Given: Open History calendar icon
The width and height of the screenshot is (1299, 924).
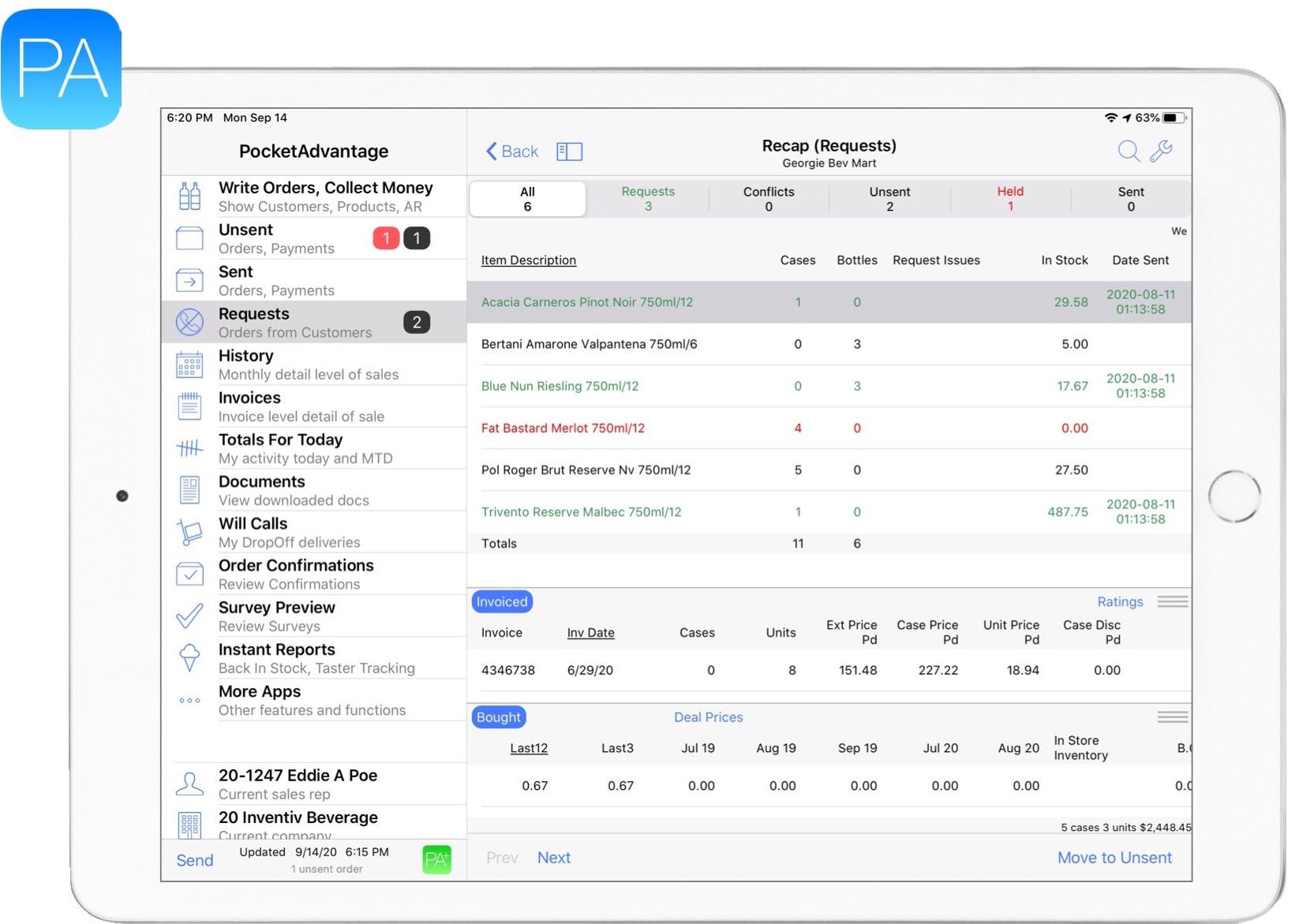Looking at the screenshot, I should [189, 365].
